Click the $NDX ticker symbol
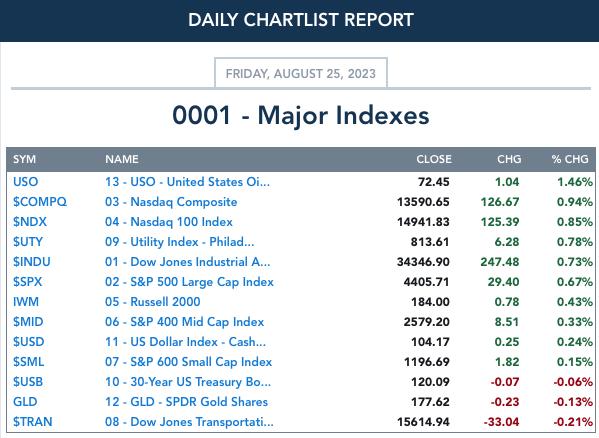 click(x=30, y=222)
